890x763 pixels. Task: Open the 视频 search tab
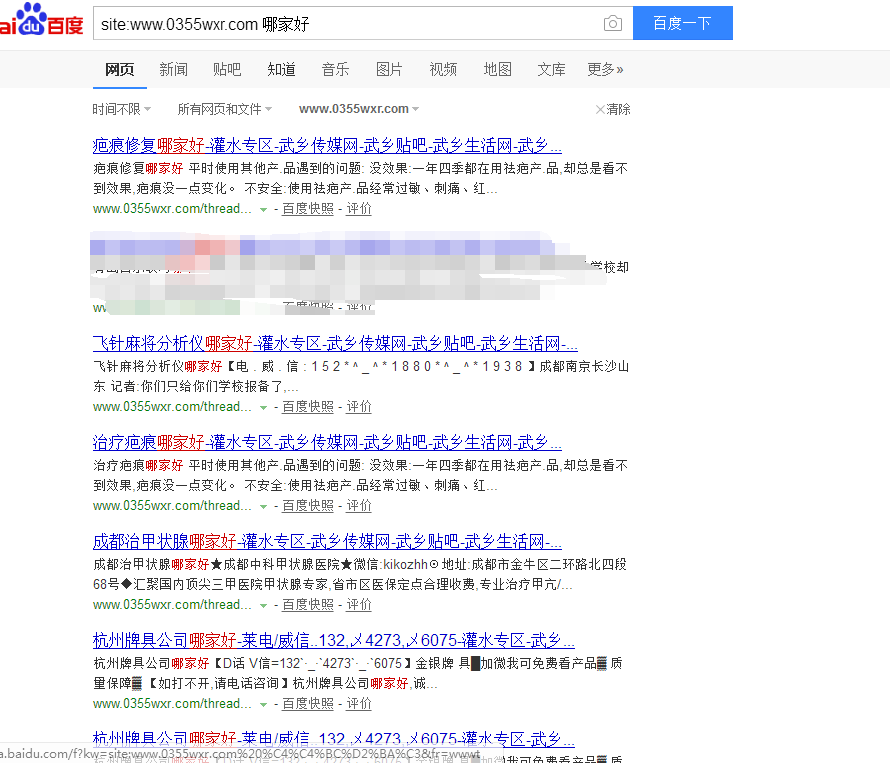443,69
